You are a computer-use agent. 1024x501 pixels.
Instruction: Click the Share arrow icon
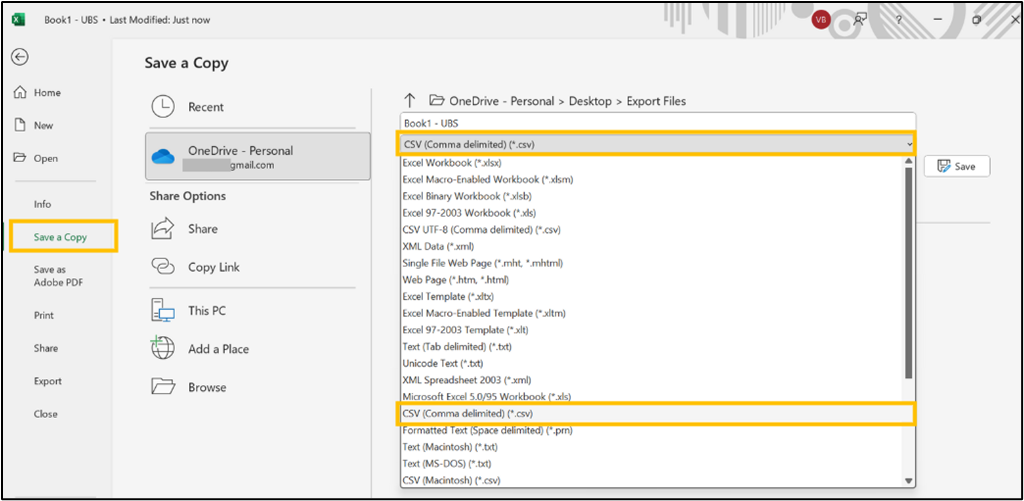[x=163, y=229]
